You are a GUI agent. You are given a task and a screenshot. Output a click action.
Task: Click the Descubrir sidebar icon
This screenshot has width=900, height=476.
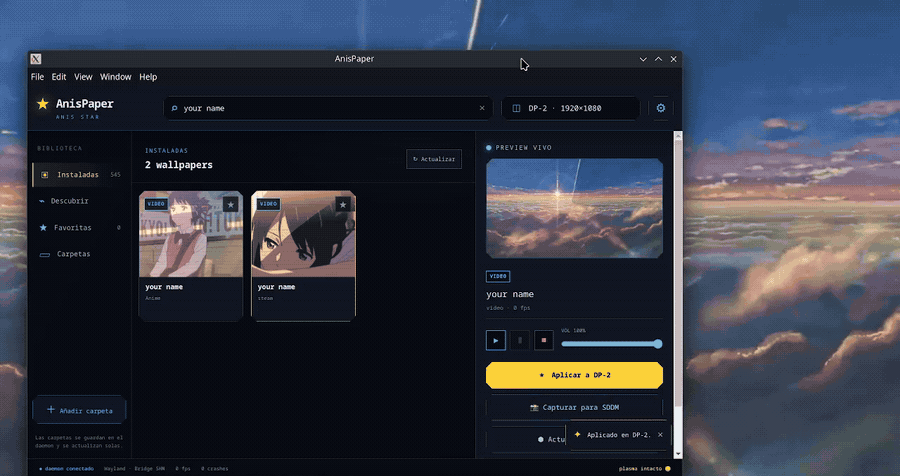pos(41,201)
